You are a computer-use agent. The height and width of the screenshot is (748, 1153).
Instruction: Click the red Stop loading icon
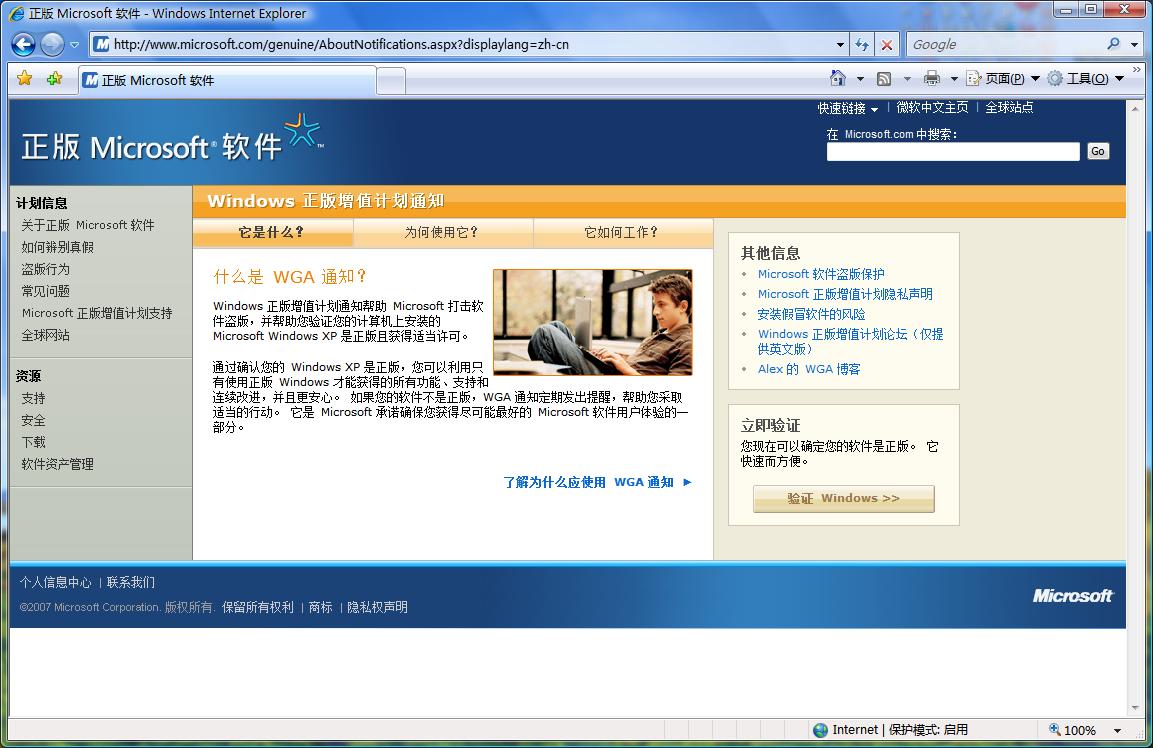coord(887,45)
